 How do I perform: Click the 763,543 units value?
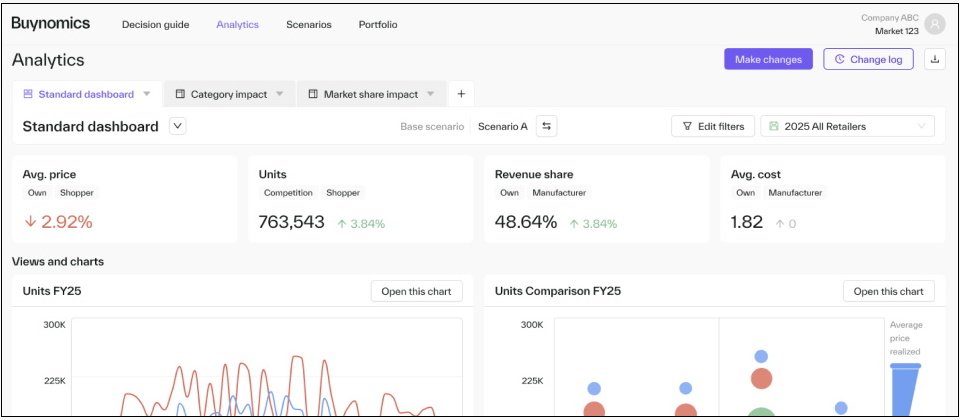coord(291,222)
